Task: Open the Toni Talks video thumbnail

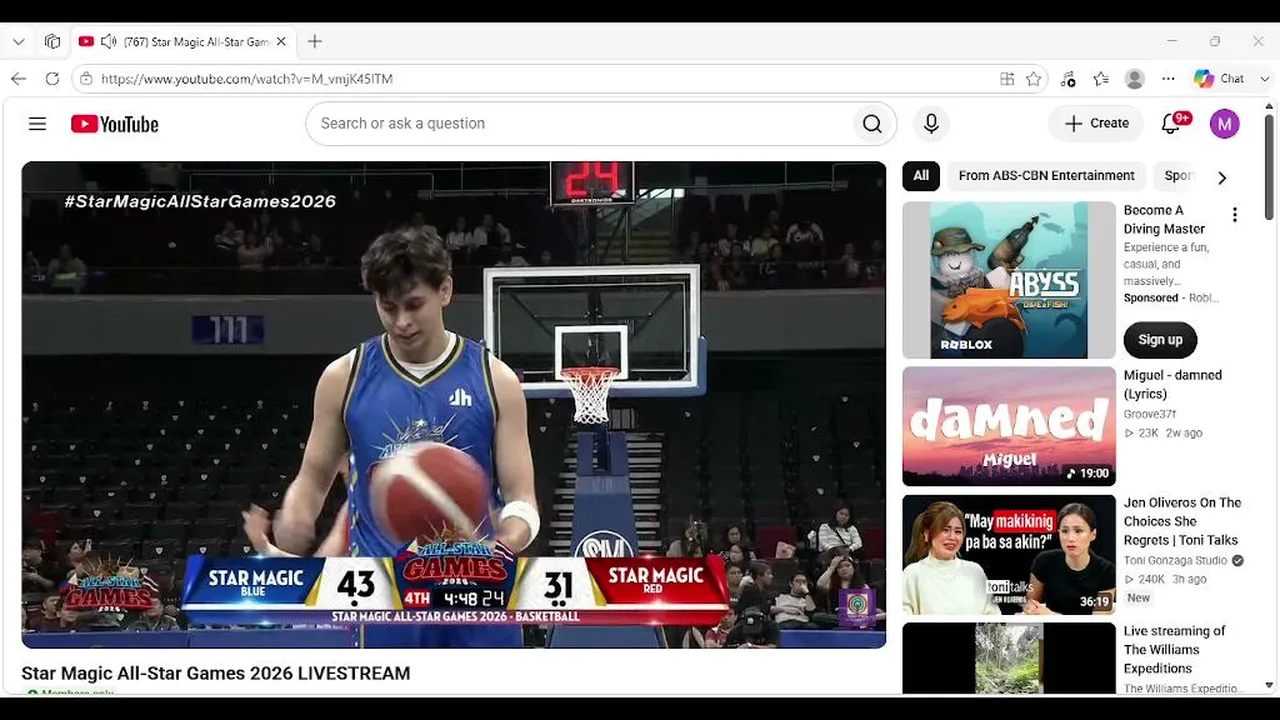Action: tap(1009, 555)
